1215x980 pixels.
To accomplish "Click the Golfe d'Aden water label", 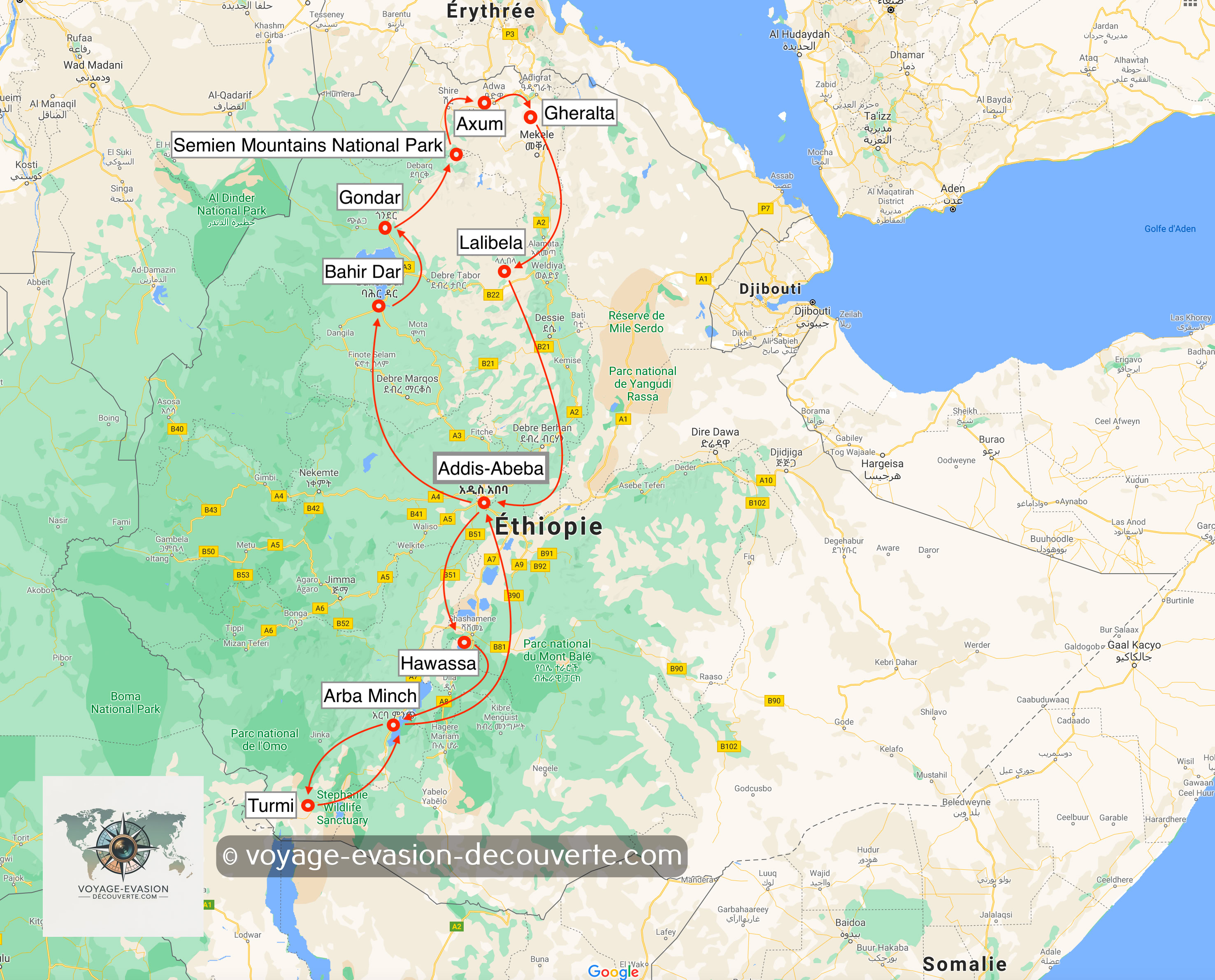I will pos(1170,229).
